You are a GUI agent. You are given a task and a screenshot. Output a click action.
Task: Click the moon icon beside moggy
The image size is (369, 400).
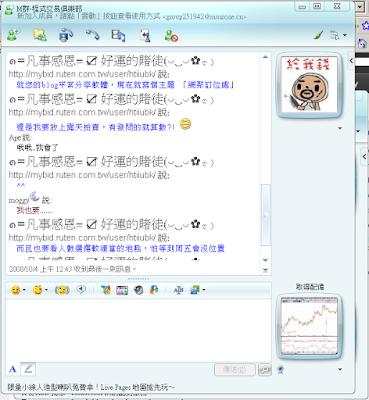tap(35, 197)
